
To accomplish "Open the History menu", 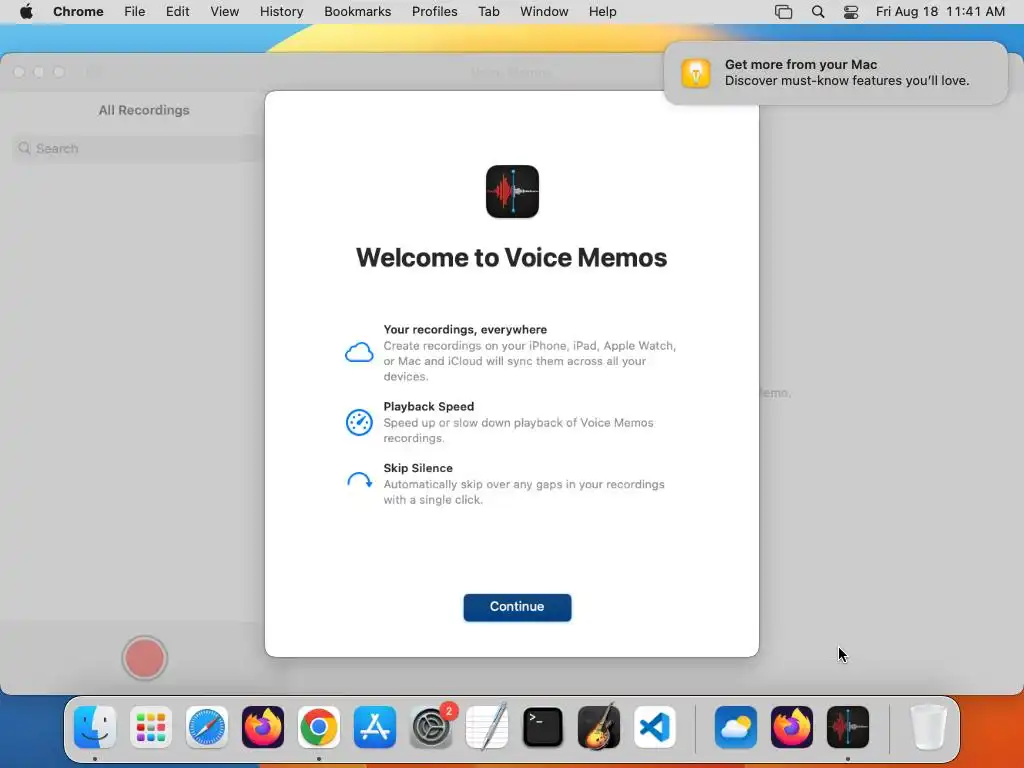I will point(281,12).
